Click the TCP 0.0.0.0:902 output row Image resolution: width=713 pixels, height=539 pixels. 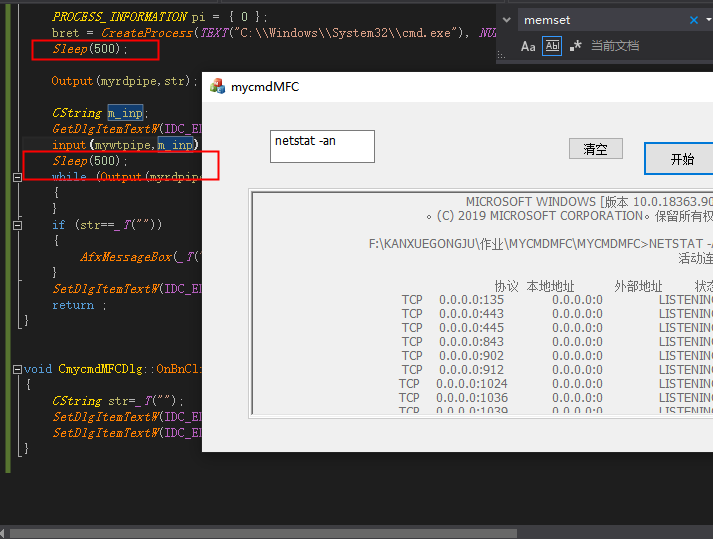[x=557, y=356]
